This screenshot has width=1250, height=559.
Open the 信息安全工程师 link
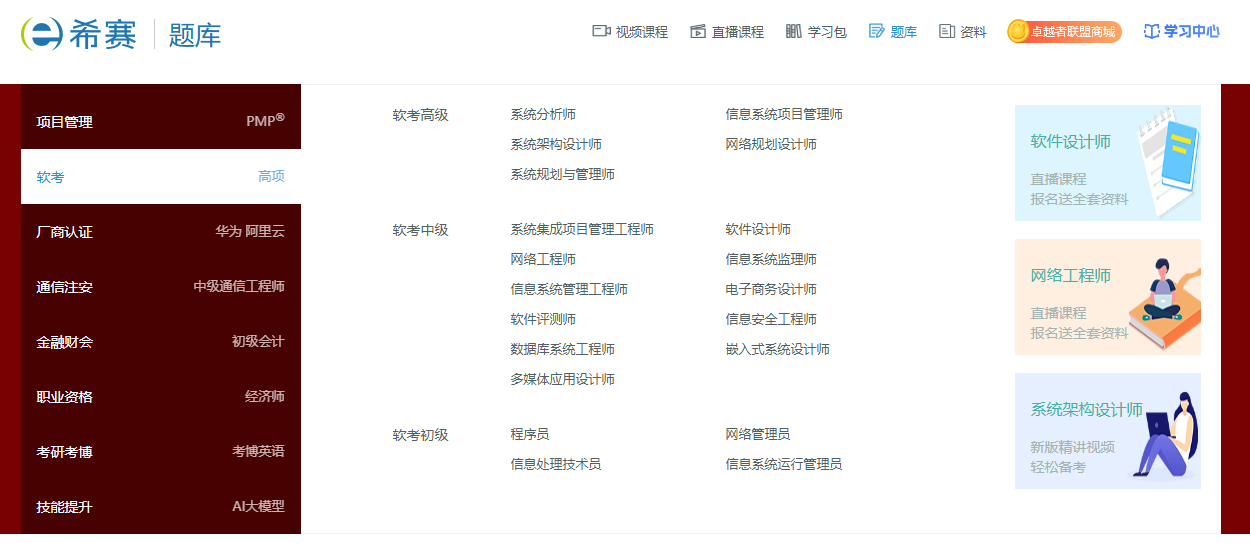point(771,320)
